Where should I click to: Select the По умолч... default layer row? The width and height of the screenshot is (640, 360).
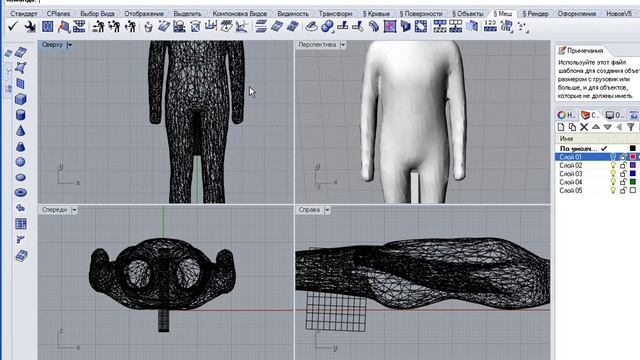click(x=598, y=149)
